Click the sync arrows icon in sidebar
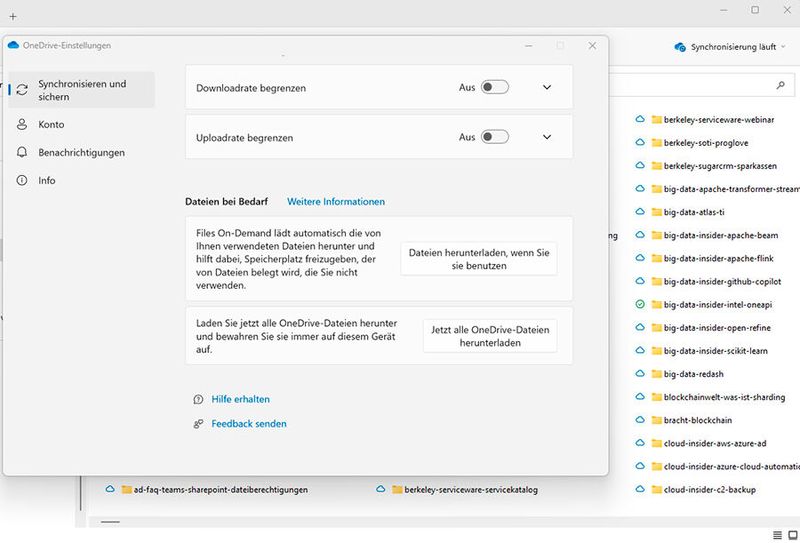Screen dimensions: 800x543 pyautogui.click(x=22, y=90)
